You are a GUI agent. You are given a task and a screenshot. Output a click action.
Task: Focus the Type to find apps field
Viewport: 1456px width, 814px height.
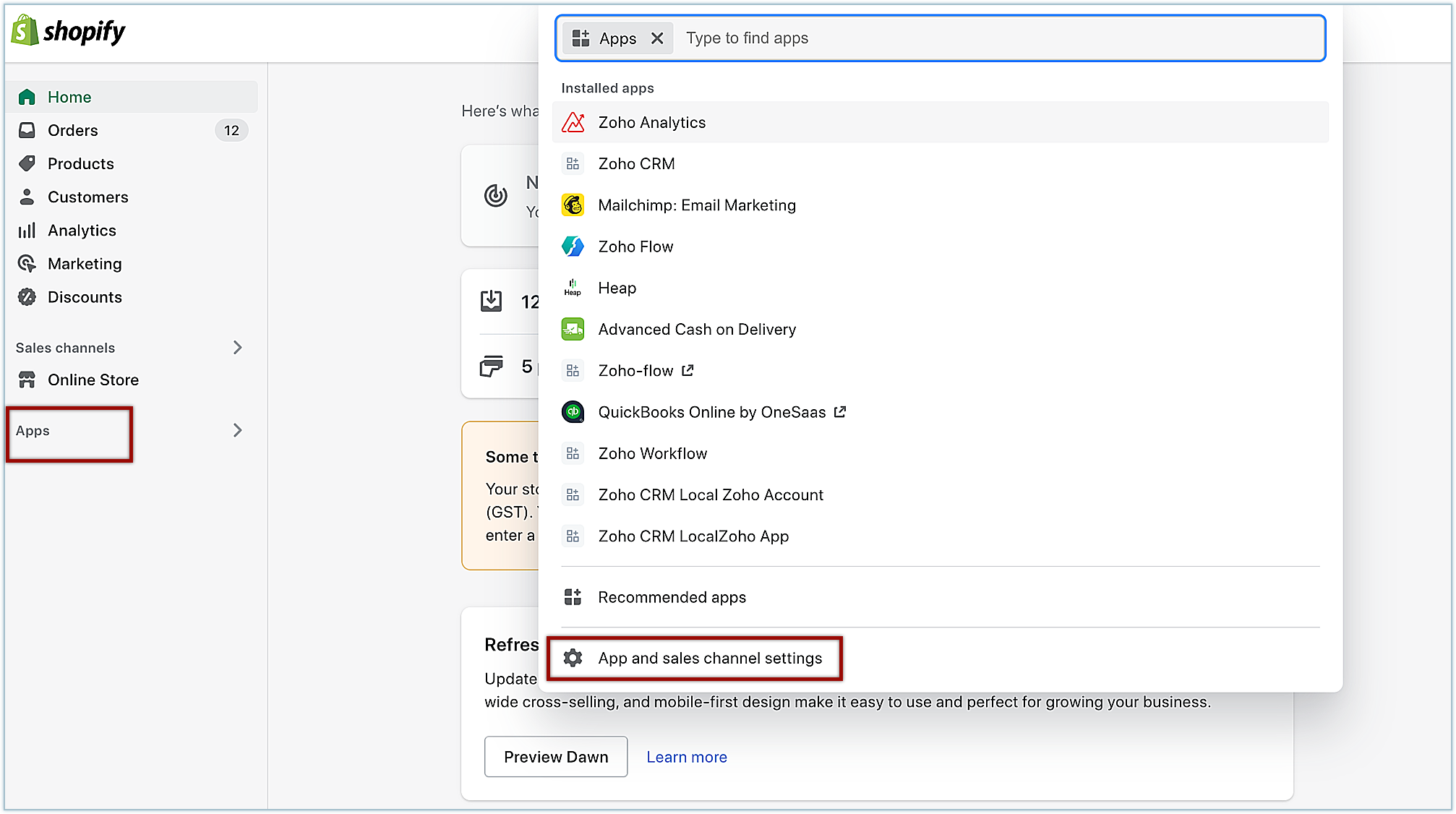pyautogui.click(x=998, y=38)
